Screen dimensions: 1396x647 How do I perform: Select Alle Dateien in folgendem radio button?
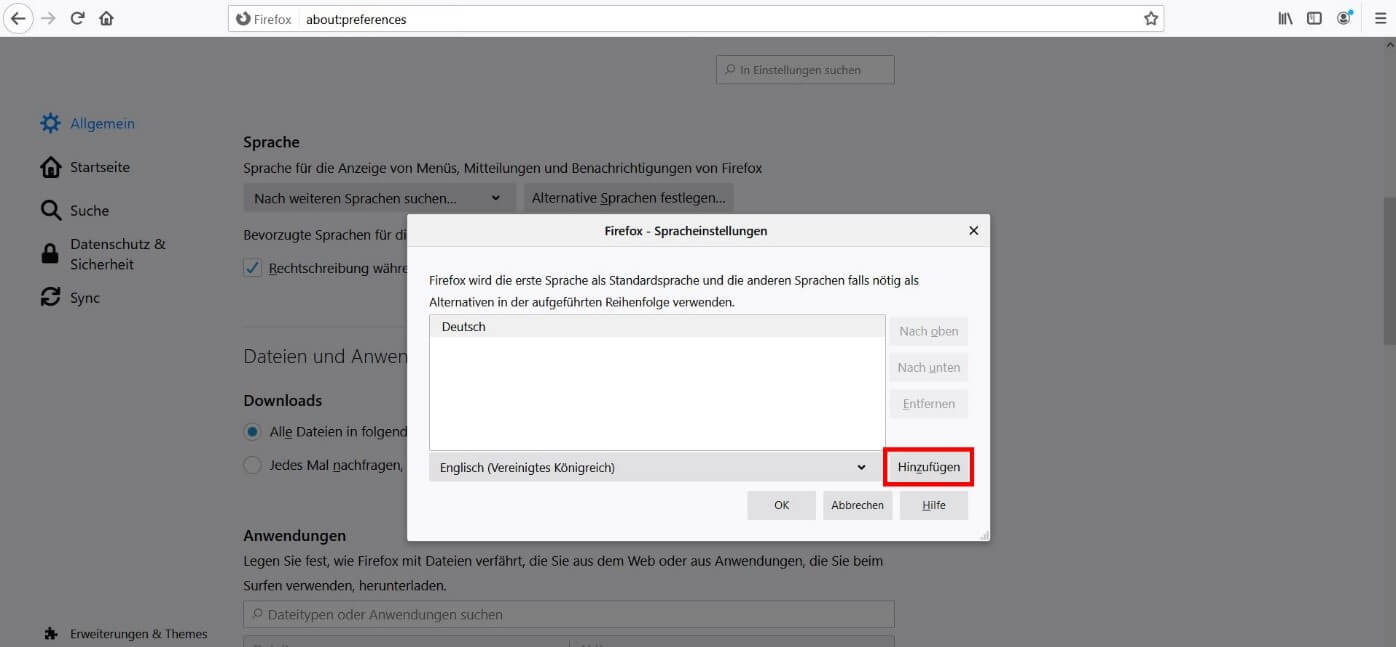tap(252, 432)
